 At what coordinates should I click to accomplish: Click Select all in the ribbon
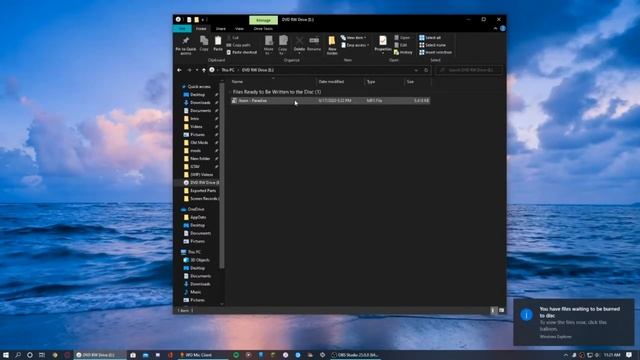click(x=430, y=38)
